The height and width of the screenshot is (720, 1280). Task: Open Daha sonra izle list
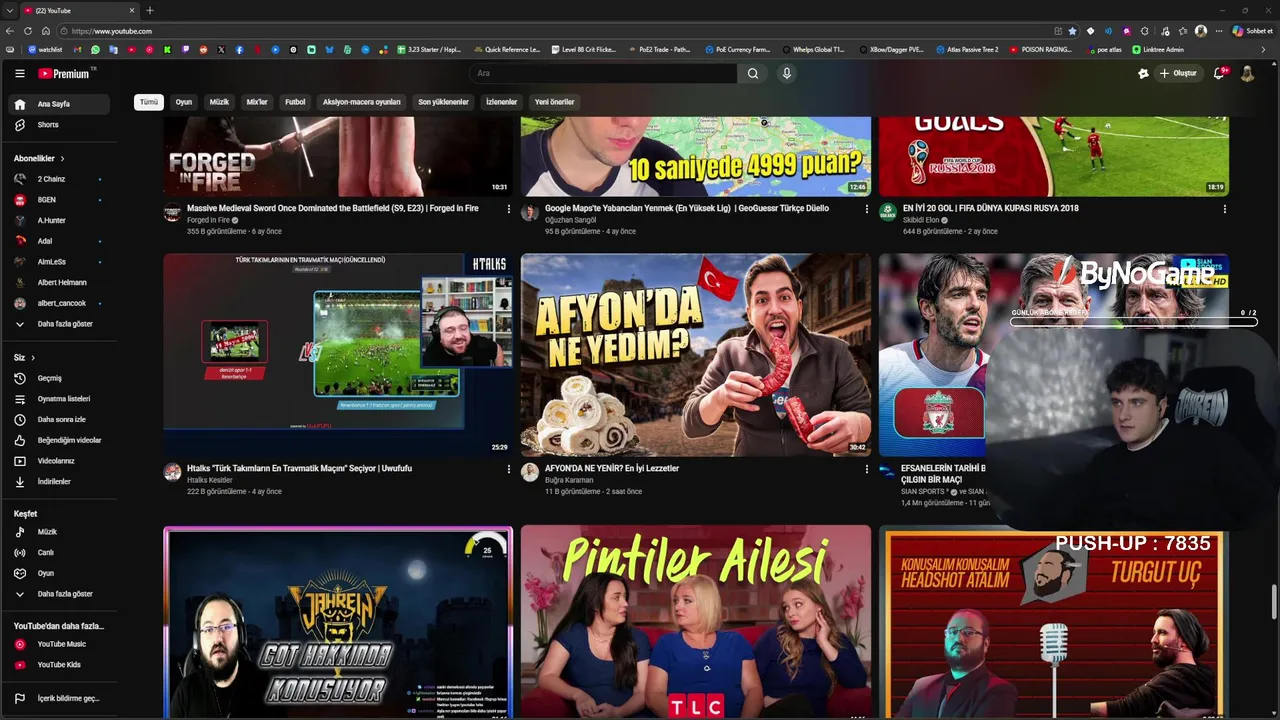60,419
